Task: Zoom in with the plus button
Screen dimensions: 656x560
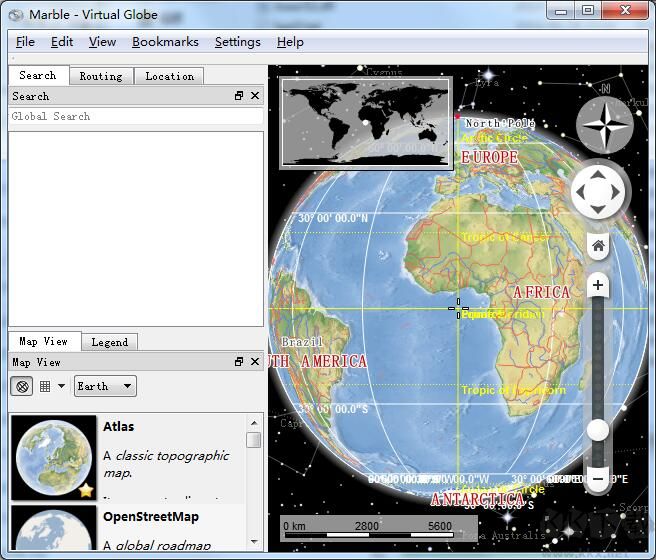Action: pyautogui.click(x=598, y=286)
